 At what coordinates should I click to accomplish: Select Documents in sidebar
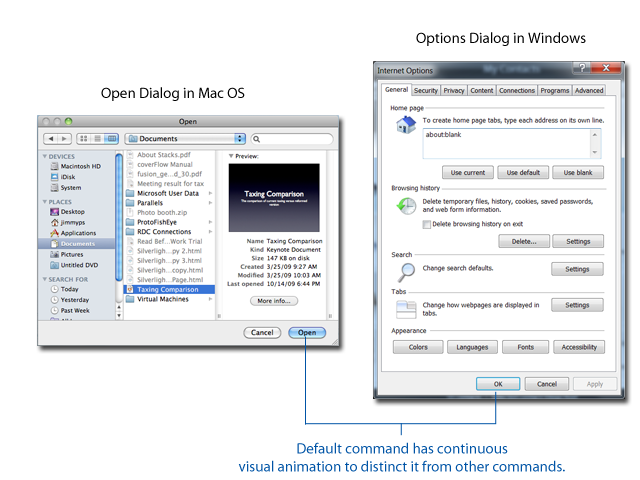pos(76,244)
